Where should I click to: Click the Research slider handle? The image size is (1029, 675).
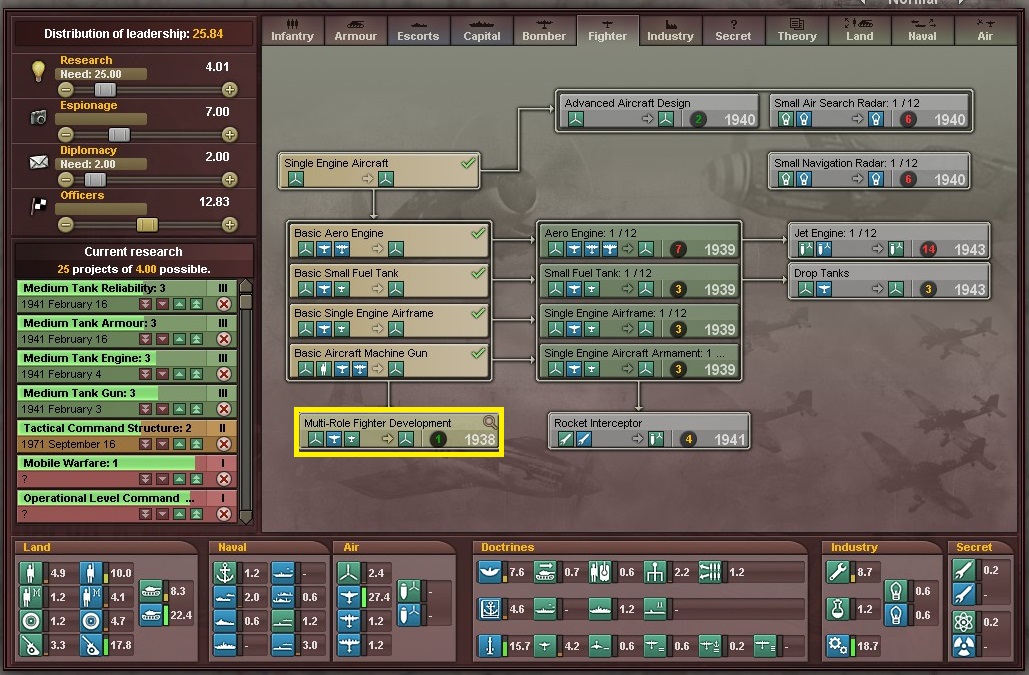click(105, 89)
